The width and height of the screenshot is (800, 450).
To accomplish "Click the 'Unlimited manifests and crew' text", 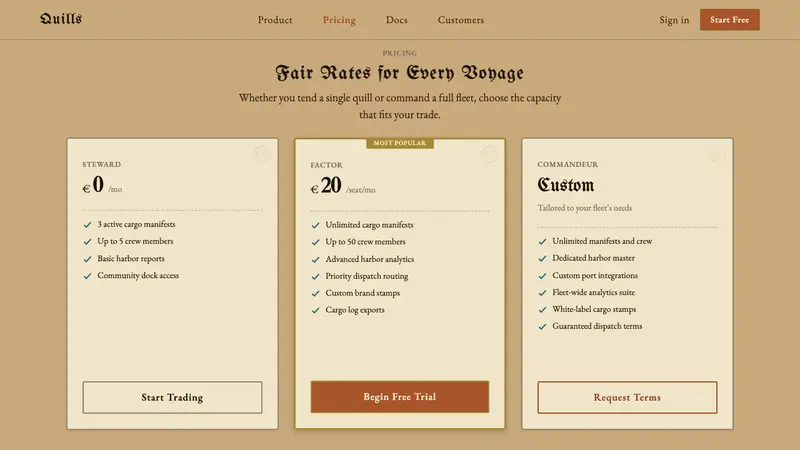I will click(x=602, y=241).
